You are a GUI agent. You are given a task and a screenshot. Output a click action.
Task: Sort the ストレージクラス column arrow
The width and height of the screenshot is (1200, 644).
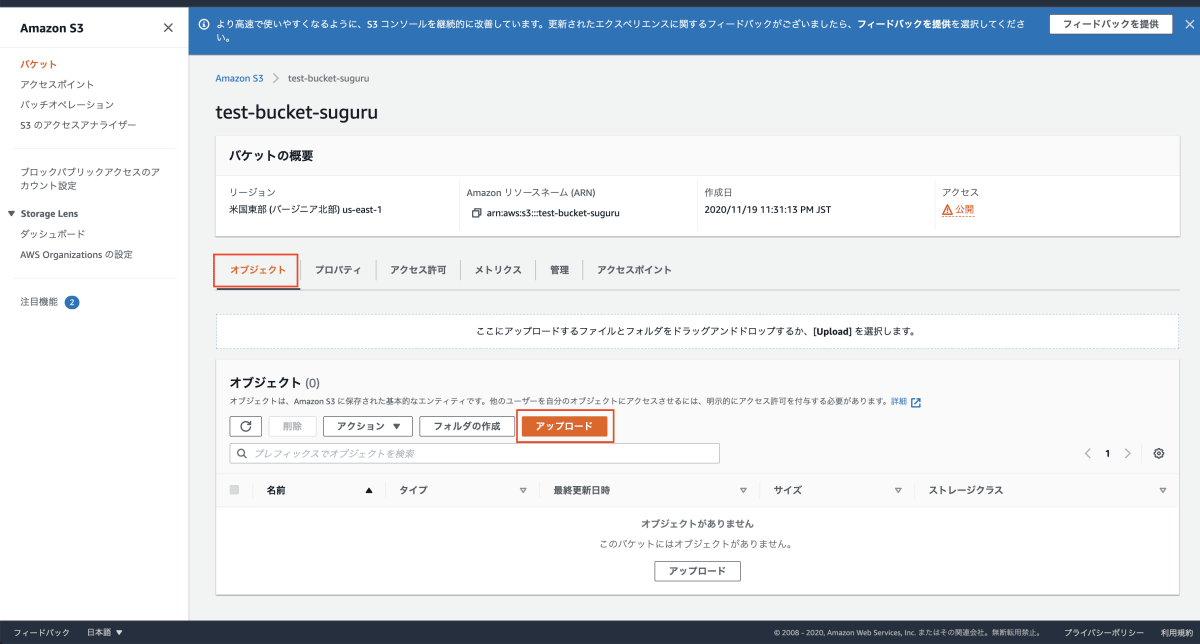[1163, 491]
